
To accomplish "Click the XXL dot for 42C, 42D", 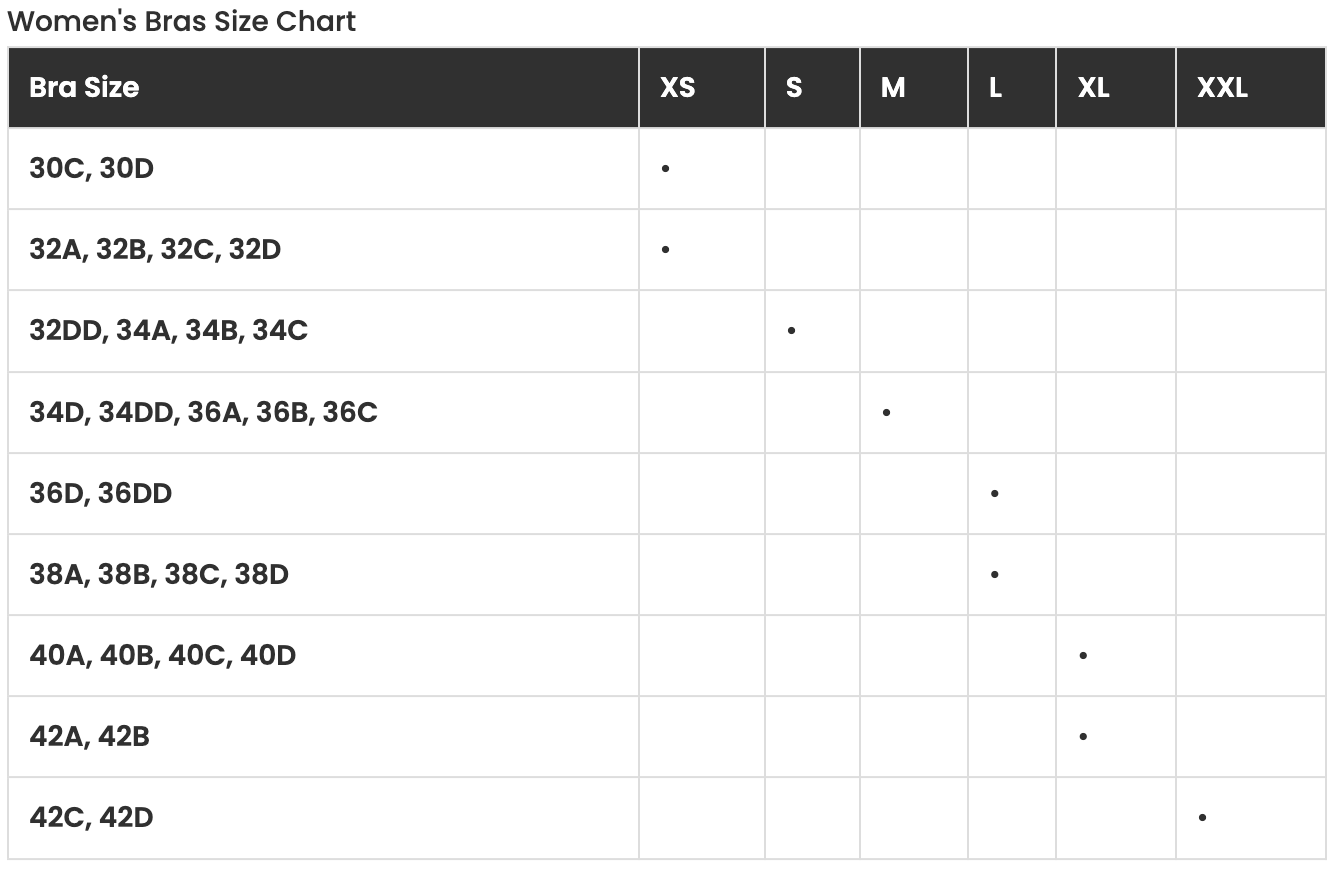I will coord(1202,818).
